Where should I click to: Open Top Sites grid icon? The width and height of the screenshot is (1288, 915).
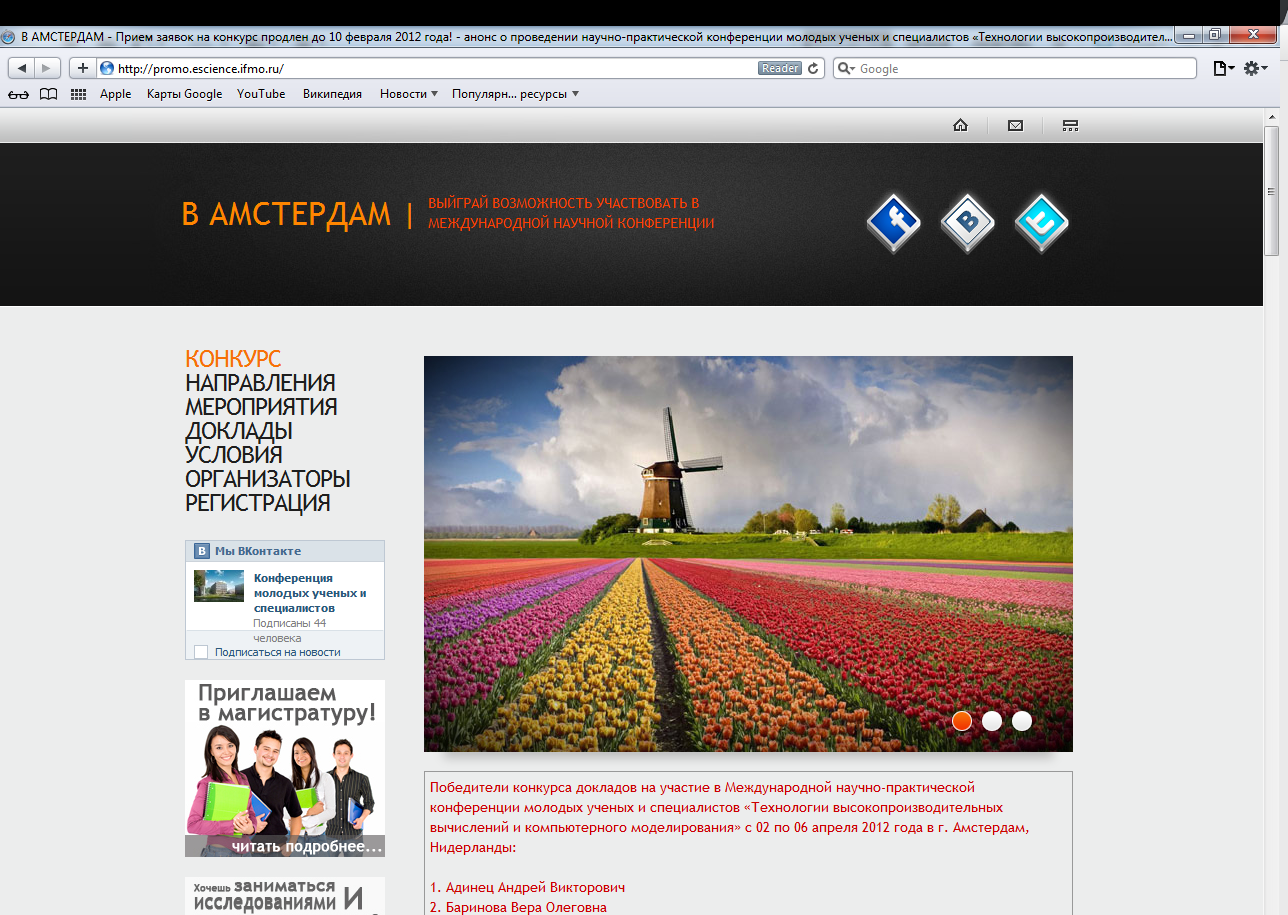coord(78,94)
